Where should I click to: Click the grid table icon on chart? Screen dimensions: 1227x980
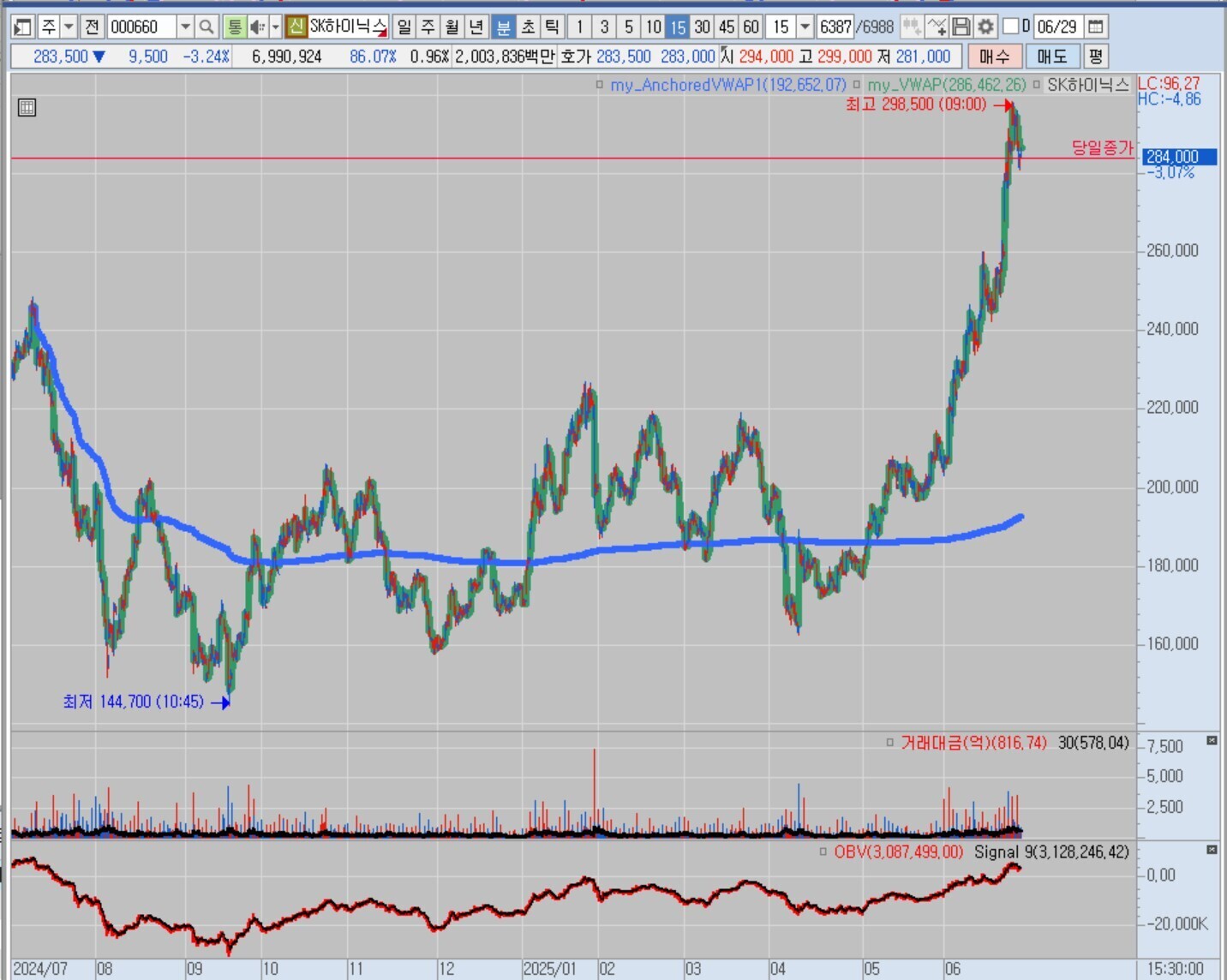click(27, 108)
